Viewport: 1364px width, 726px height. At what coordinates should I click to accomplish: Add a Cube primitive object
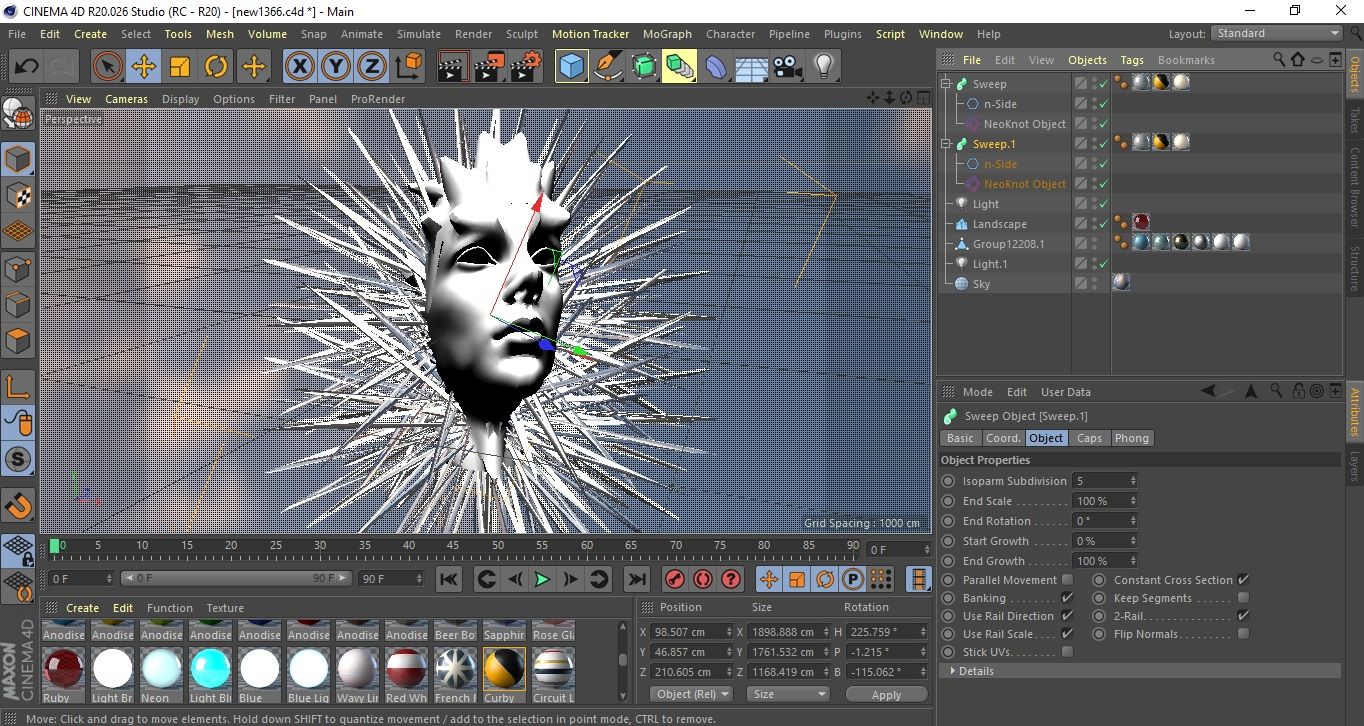(572, 67)
